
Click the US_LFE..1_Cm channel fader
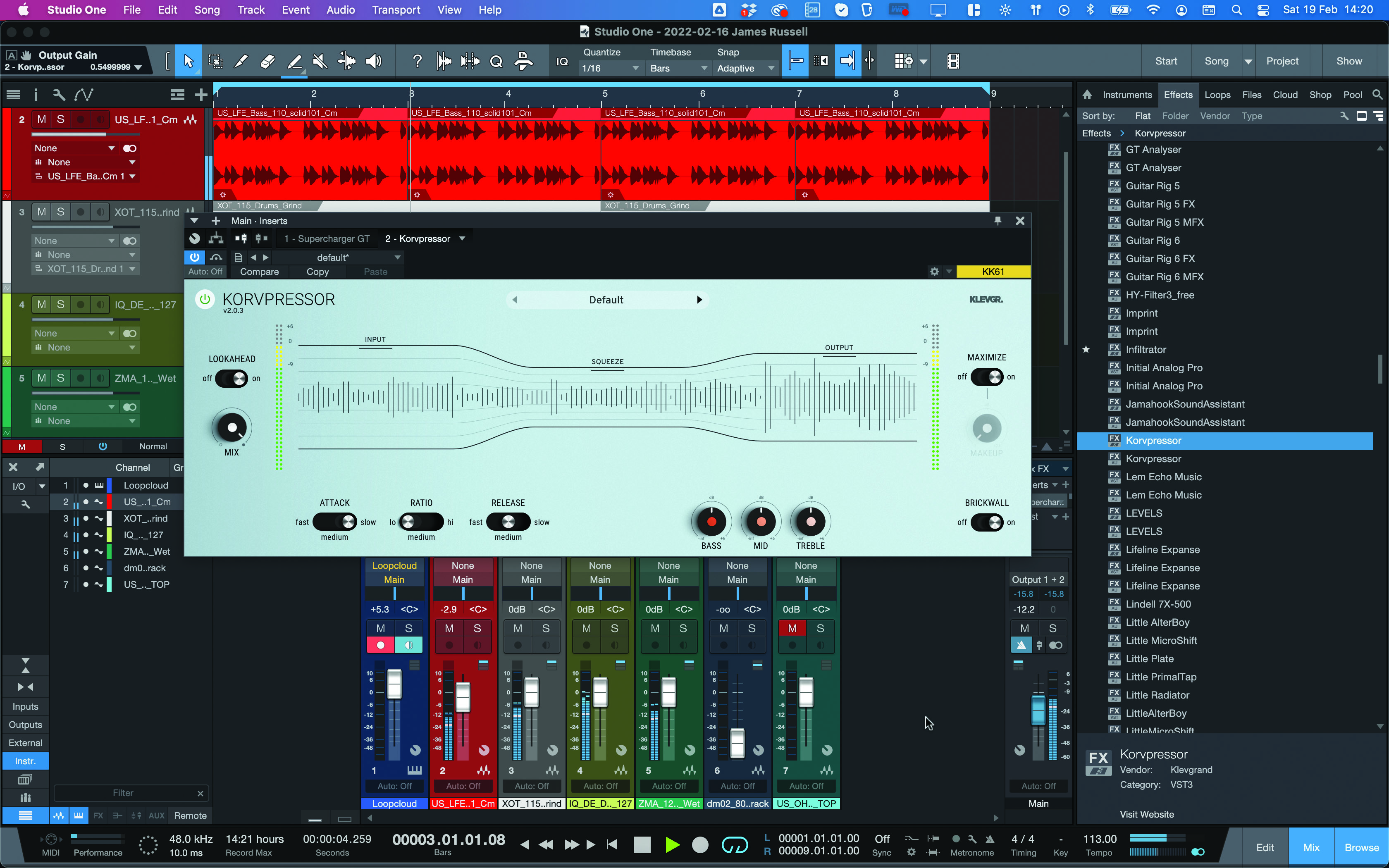pyautogui.click(x=463, y=696)
